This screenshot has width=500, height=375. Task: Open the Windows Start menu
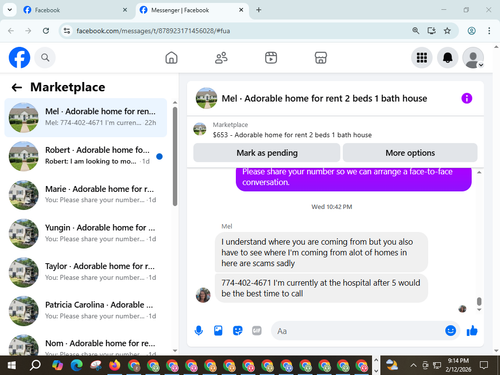[11, 365]
